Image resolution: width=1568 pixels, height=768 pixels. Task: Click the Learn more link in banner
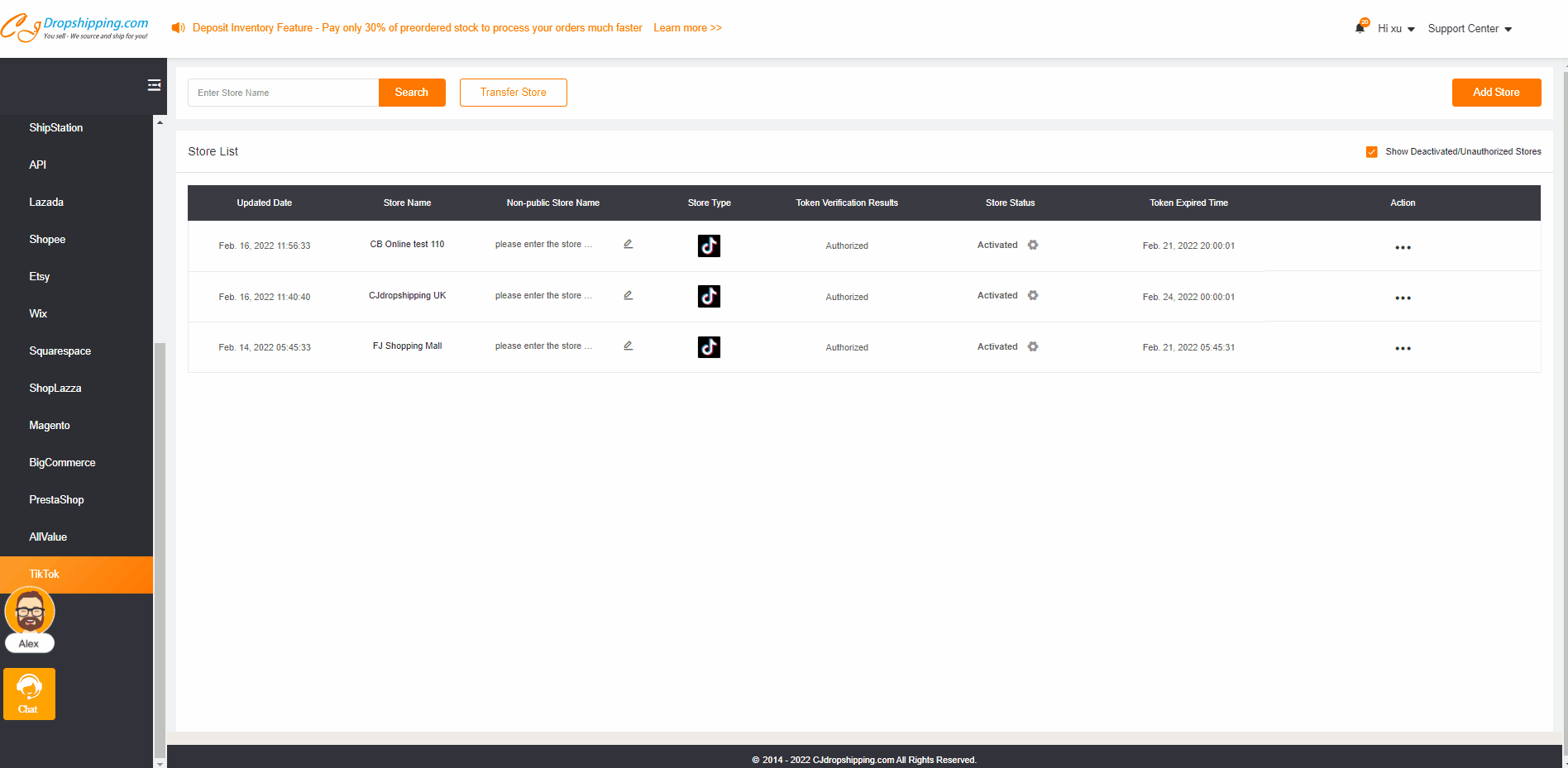(x=687, y=28)
